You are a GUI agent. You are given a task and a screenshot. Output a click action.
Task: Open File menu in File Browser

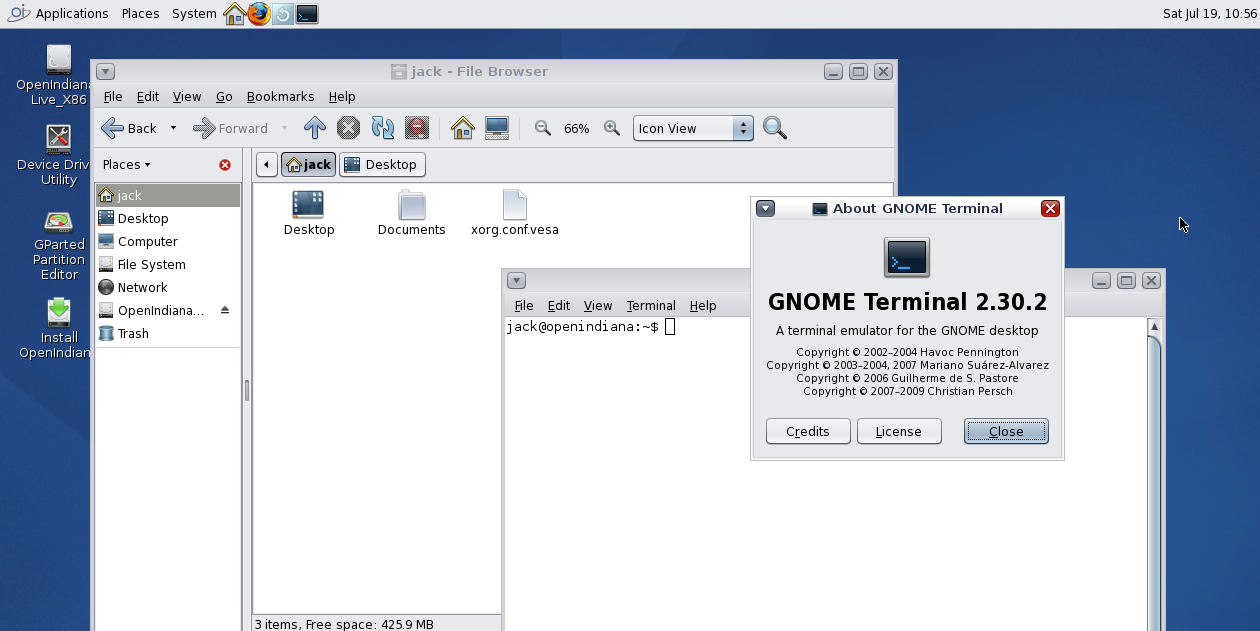point(113,97)
